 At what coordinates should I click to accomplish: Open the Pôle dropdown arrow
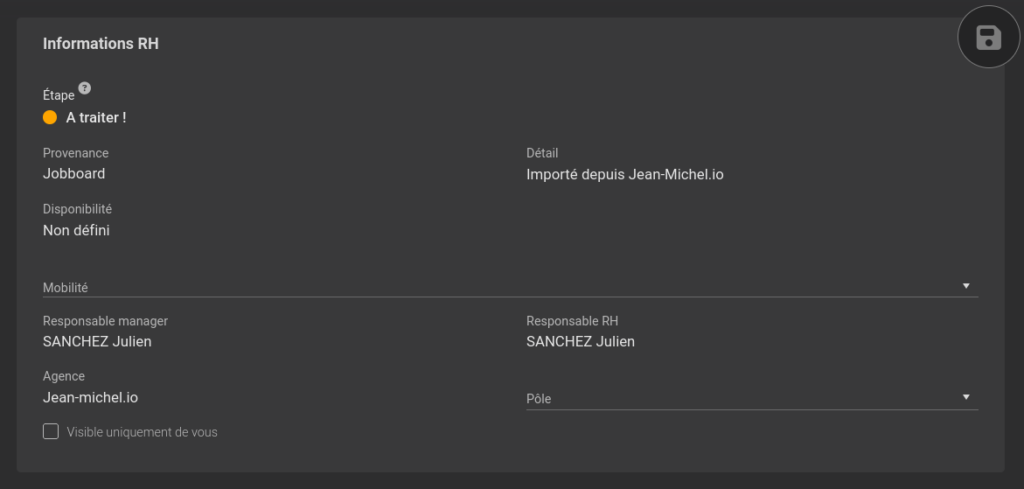pyautogui.click(x=966, y=397)
